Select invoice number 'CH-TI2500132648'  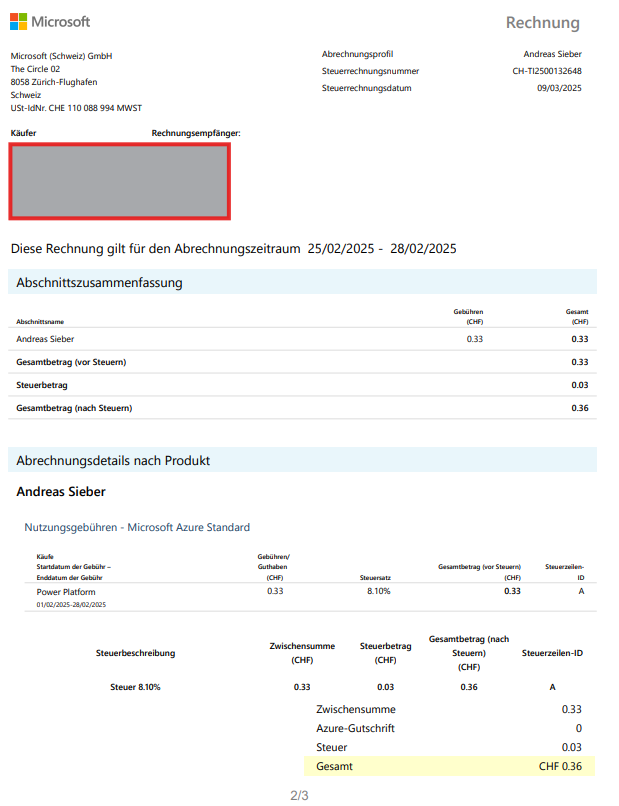pyautogui.click(x=547, y=71)
